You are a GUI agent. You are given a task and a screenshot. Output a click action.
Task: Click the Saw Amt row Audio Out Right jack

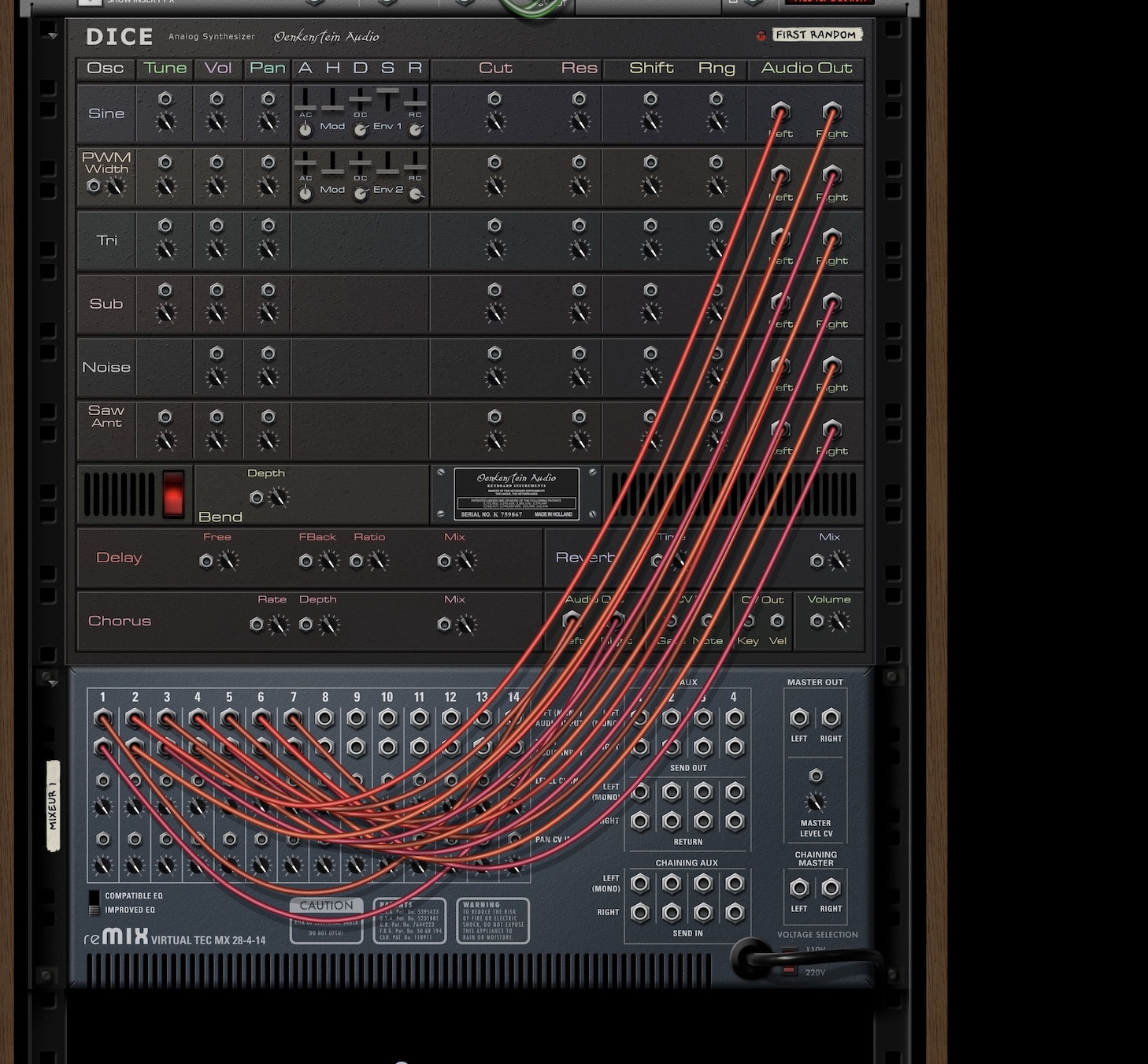[832, 428]
